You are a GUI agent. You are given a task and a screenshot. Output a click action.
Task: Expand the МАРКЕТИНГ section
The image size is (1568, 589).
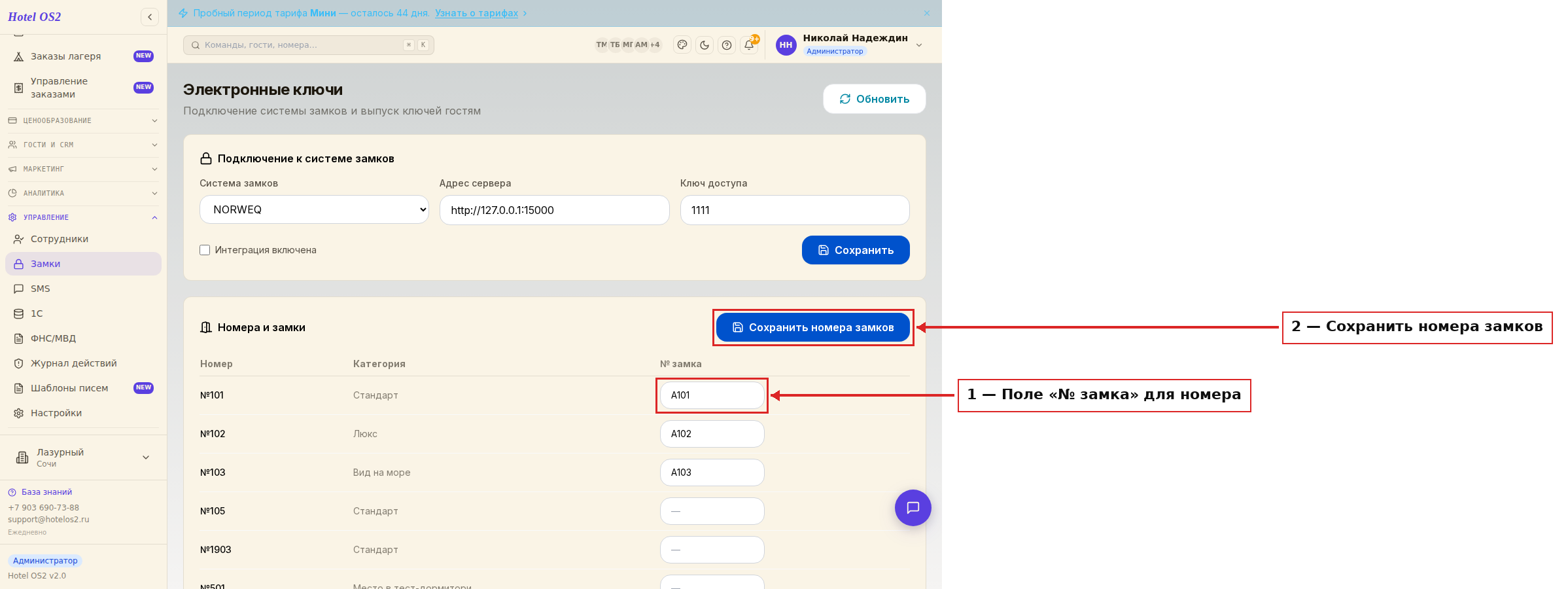click(x=83, y=169)
